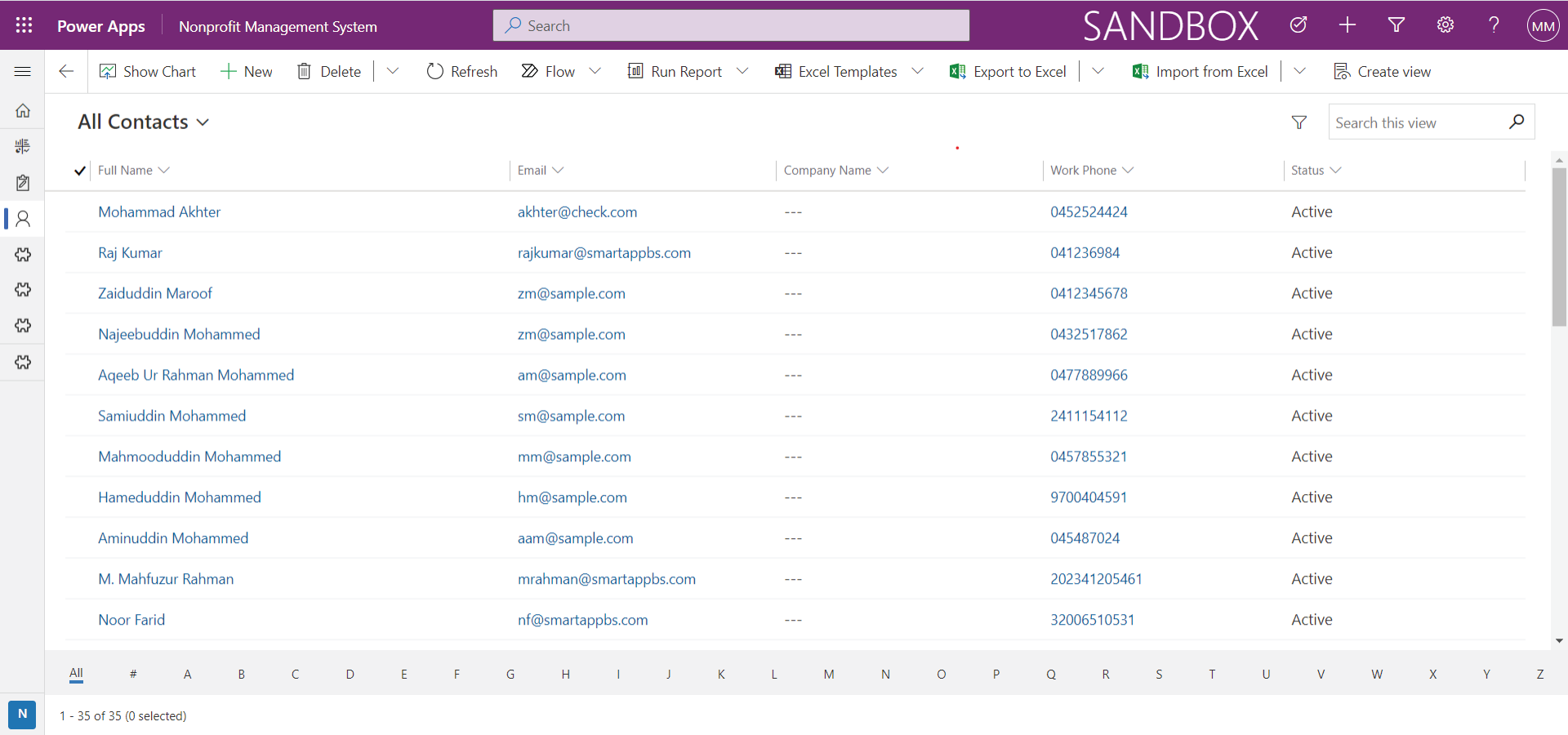
Task: Toggle the hamburger site map menu
Action: (23, 72)
